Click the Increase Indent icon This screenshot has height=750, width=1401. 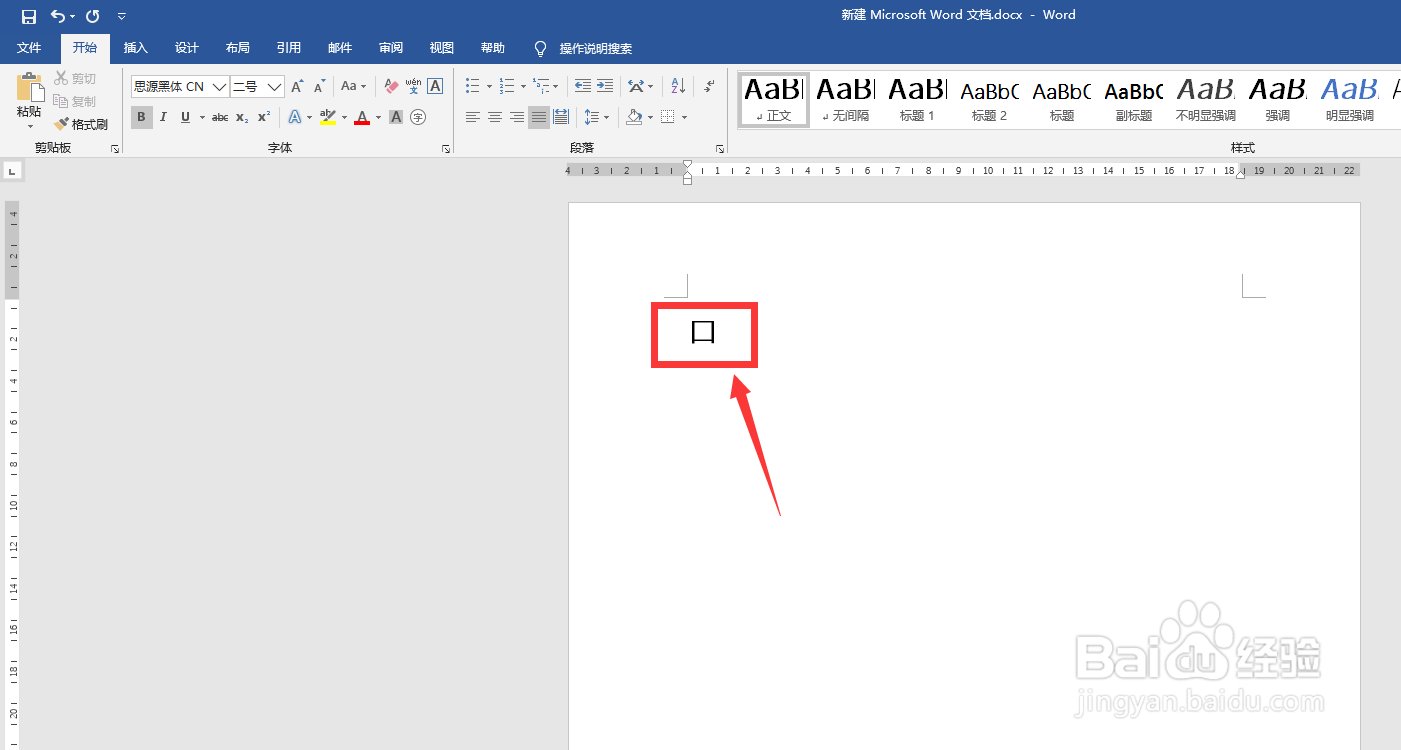point(605,86)
